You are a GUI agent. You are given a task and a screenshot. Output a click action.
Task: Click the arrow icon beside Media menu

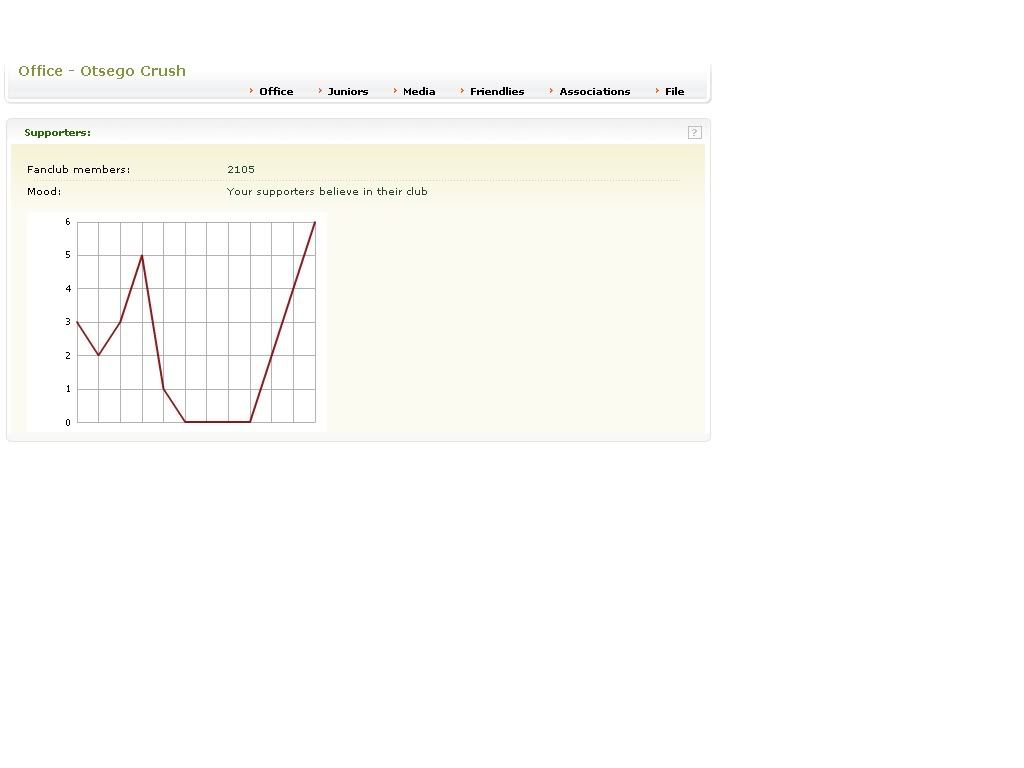[x=395, y=90]
